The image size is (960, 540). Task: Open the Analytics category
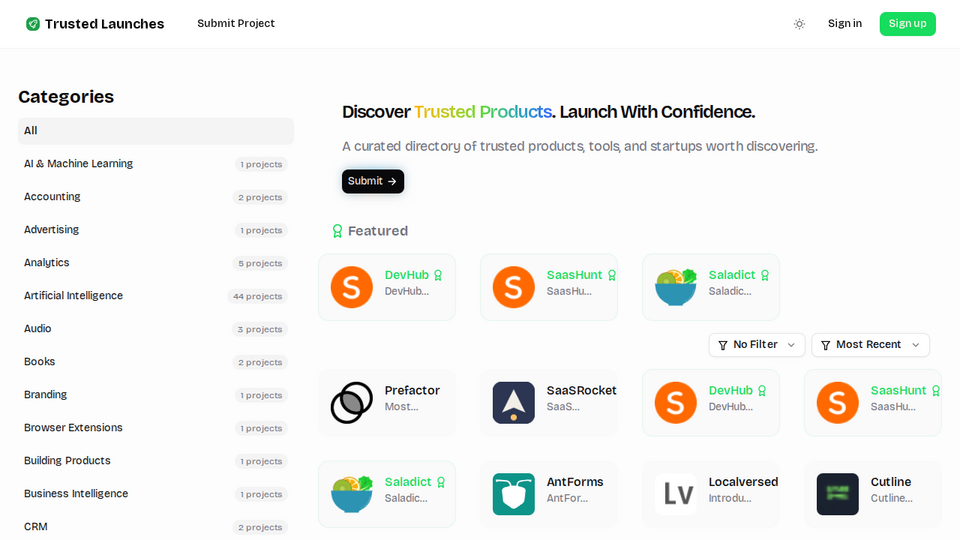coord(156,263)
